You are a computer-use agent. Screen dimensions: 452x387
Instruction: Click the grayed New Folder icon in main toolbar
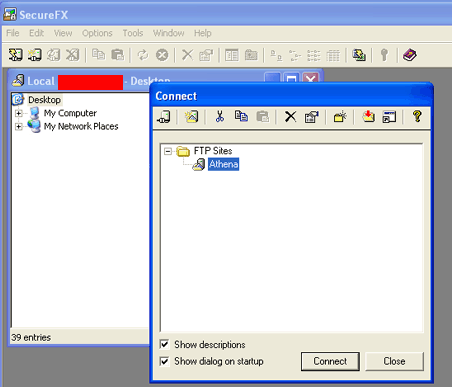[x=251, y=55]
